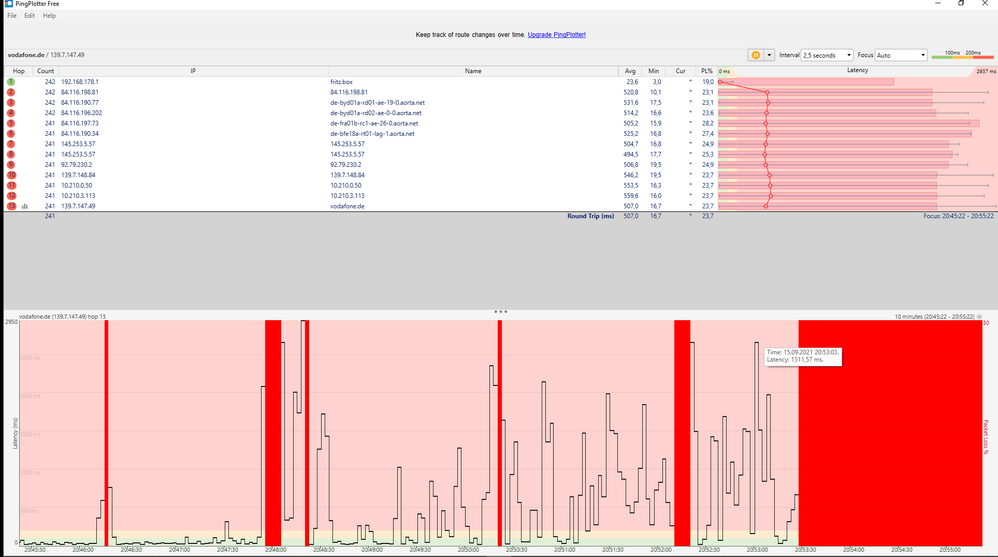Screen dimensions: 998x557
Task: Select the fritz.box name cell
Action: pyautogui.click(x=341, y=82)
